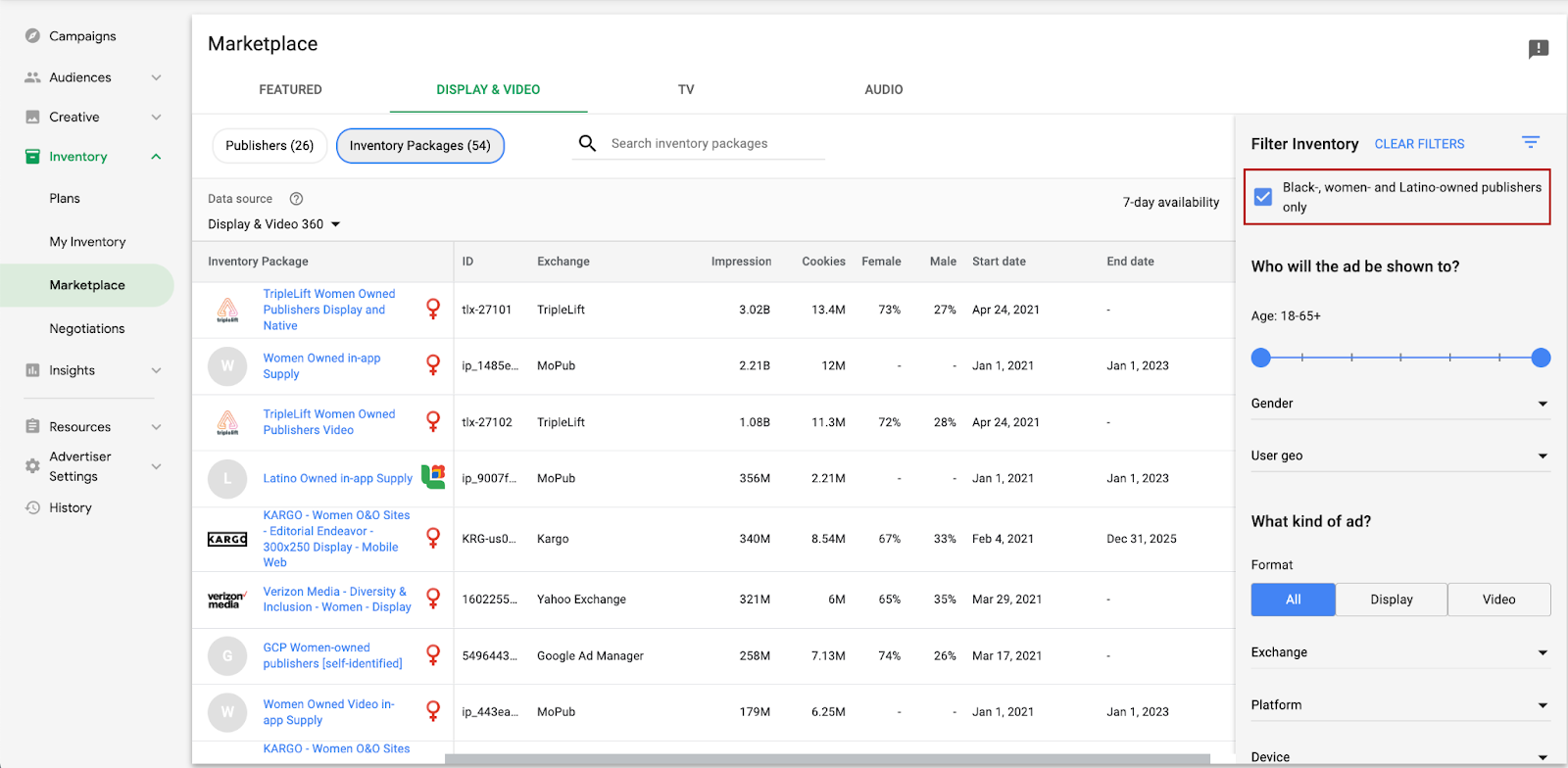Open the Gender filter dropdown
The height and width of the screenshot is (768, 1568).
coord(1400,404)
